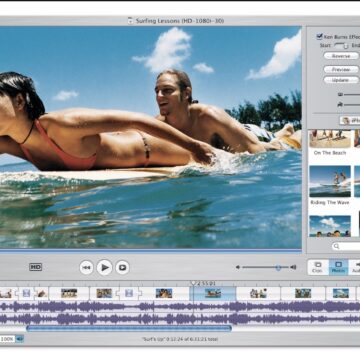The width and height of the screenshot is (360, 360).
Task: Click the duration slider rabbit icon
Action: coord(340,105)
